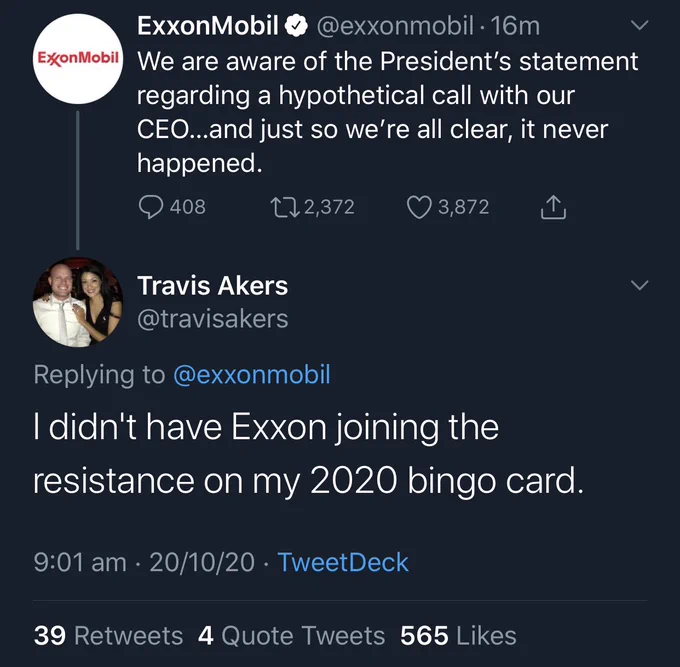680x667 pixels.
Task: Like the ExxonMobil tweet with the heart icon
Action: coord(419,207)
